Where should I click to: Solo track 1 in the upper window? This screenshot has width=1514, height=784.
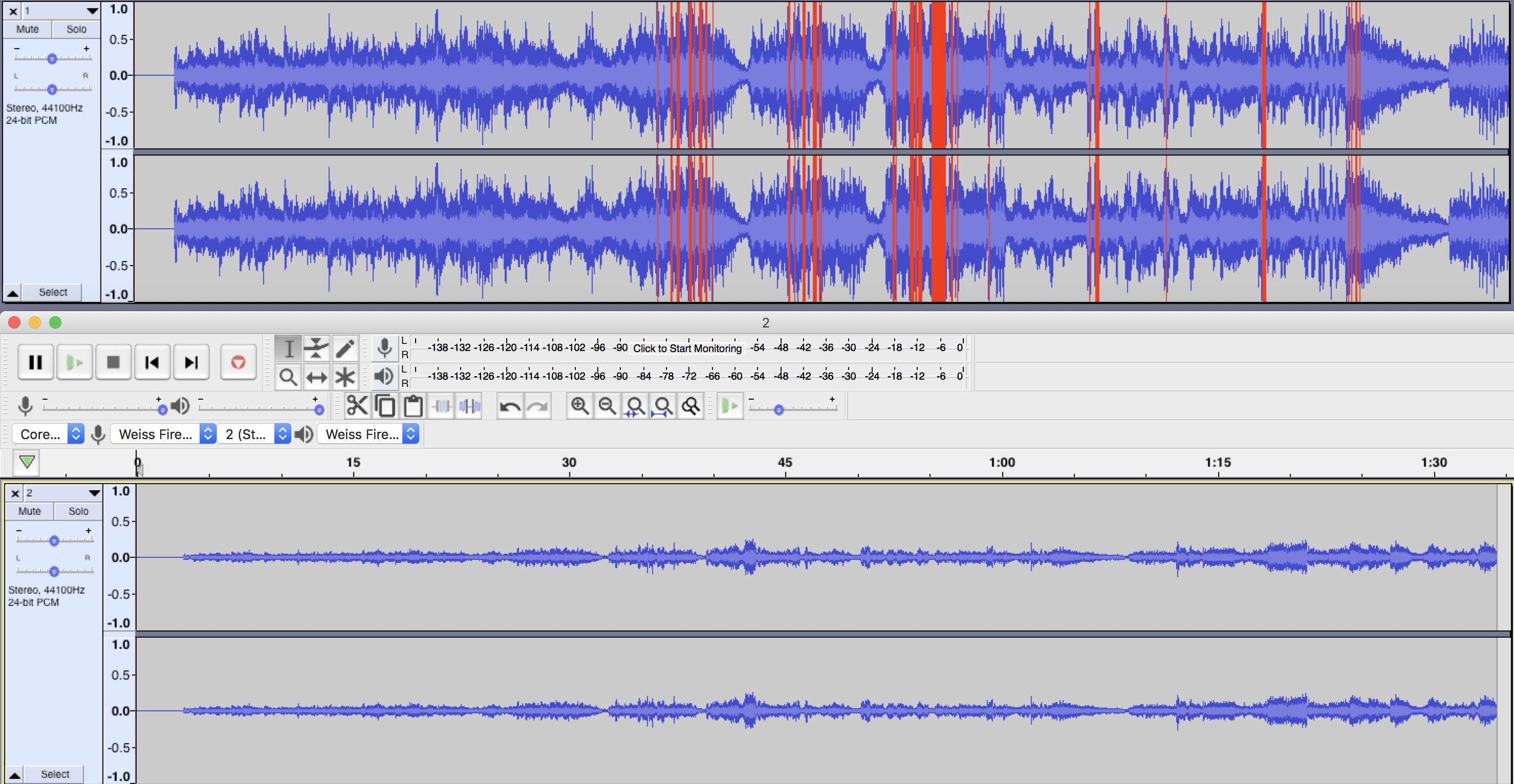pos(76,29)
